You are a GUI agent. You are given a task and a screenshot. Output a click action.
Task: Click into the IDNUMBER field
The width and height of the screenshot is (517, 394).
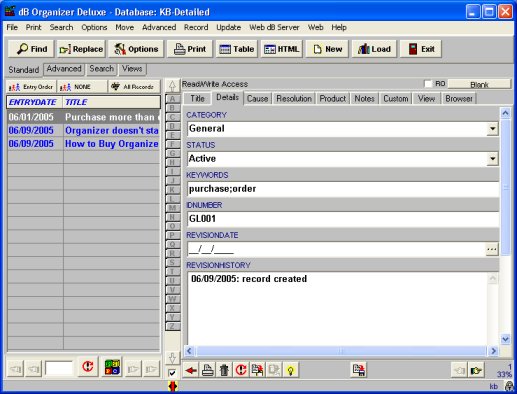coord(343,219)
